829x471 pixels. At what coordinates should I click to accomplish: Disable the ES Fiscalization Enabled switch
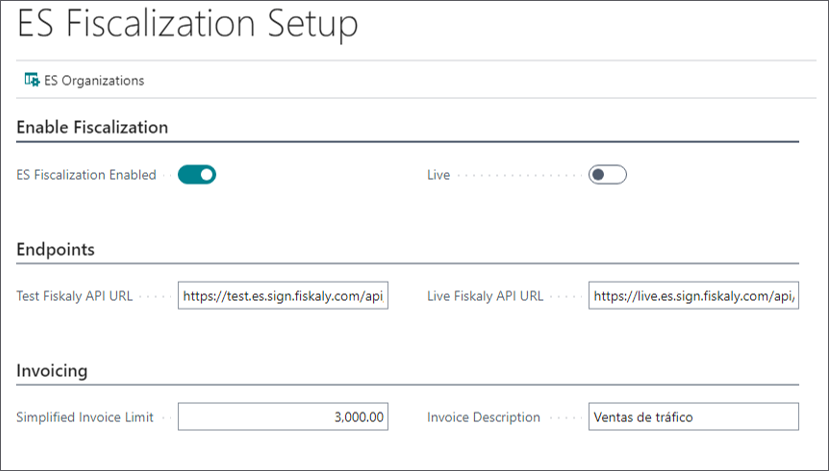click(x=197, y=174)
